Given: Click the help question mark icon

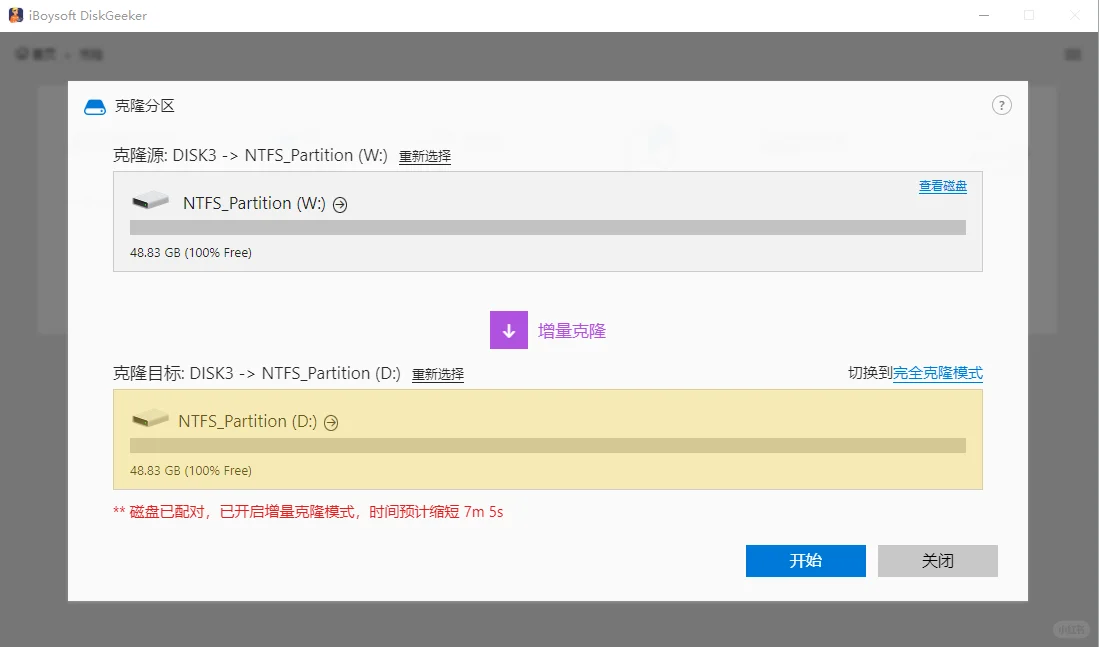Looking at the screenshot, I should [1001, 106].
